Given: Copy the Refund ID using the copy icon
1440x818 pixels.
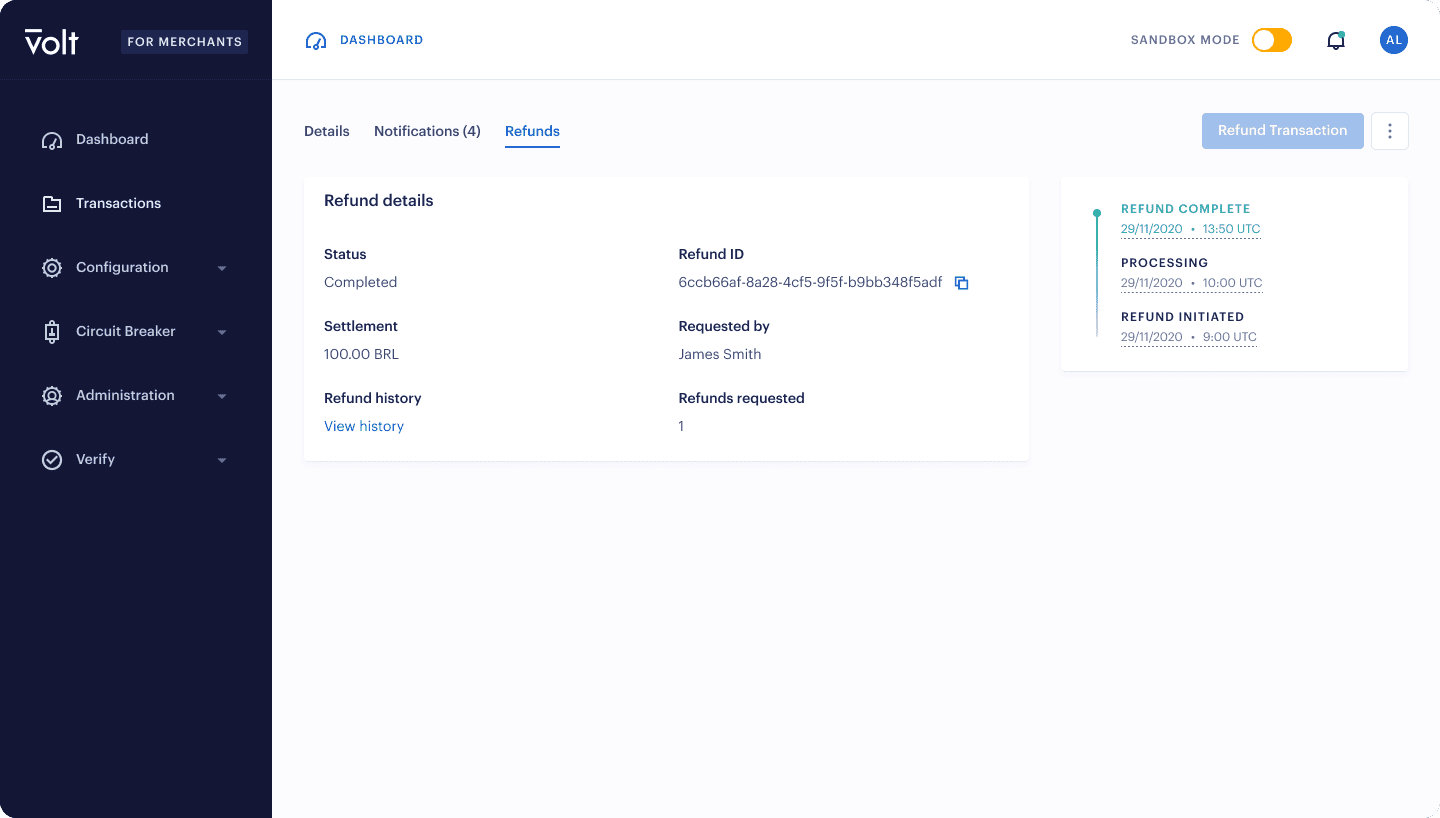Looking at the screenshot, I should point(961,283).
